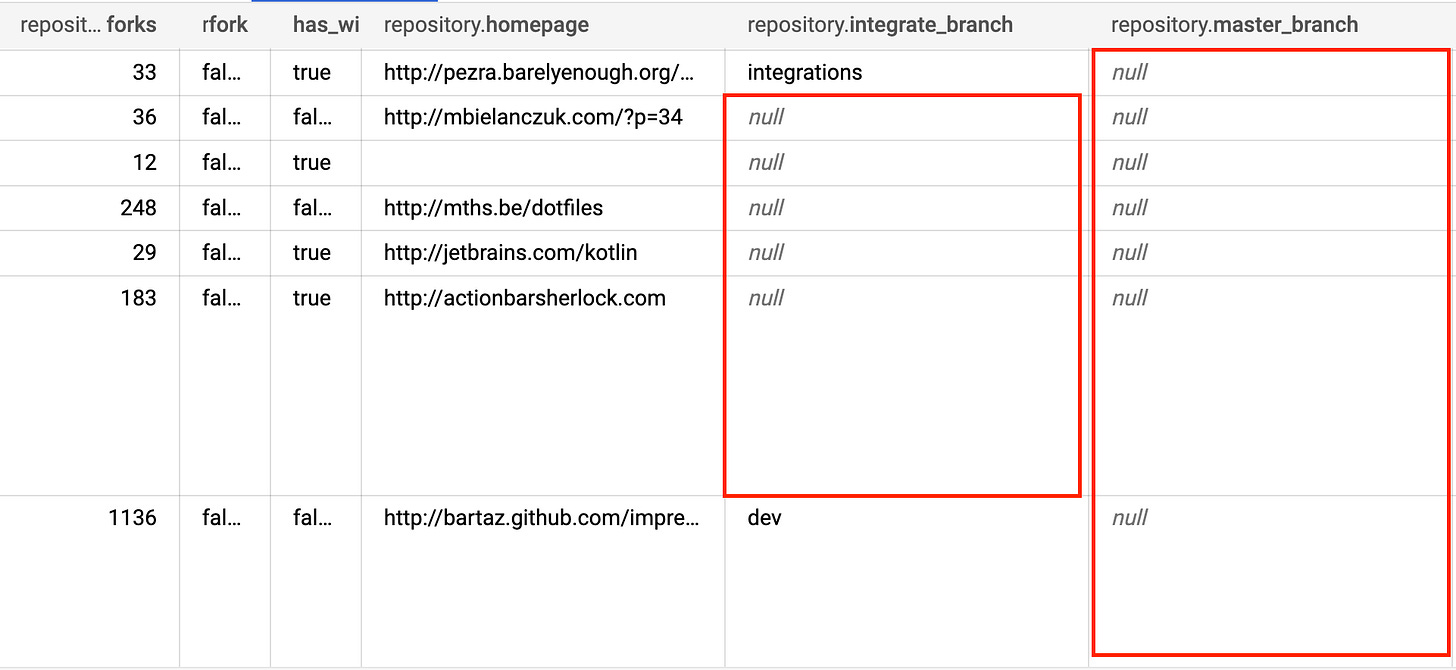This screenshot has height=670, width=1456.
Task: Select the 'integrations' integrate_branch cell
Action: 804,72
